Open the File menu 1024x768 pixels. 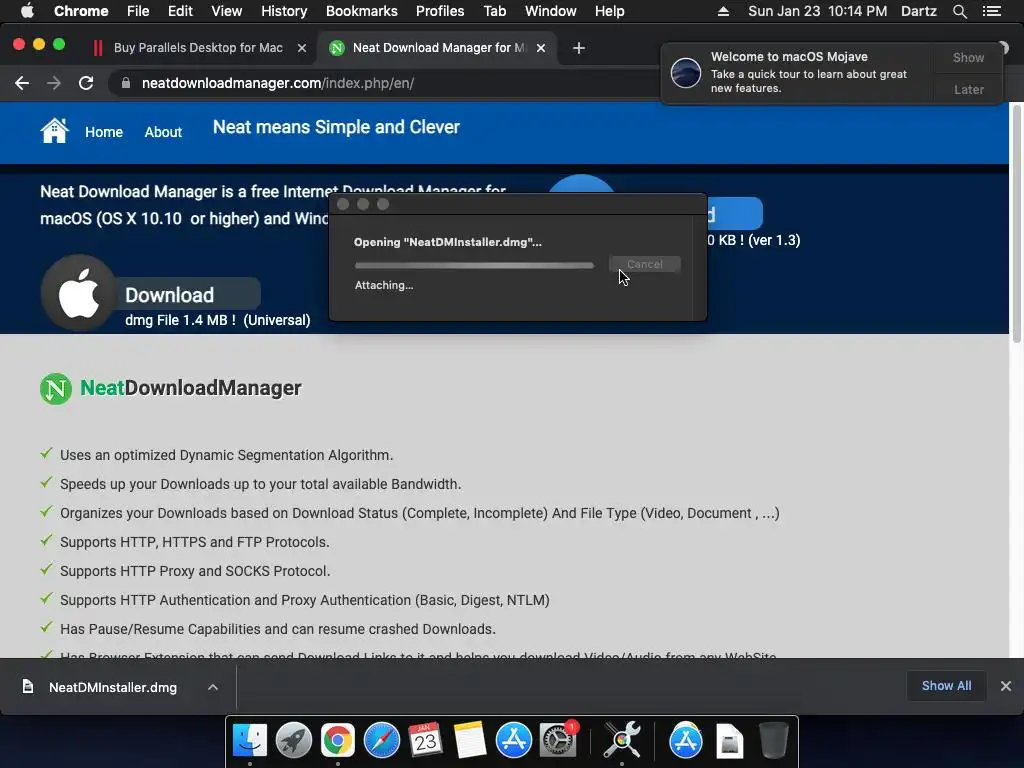pos(138,11)
